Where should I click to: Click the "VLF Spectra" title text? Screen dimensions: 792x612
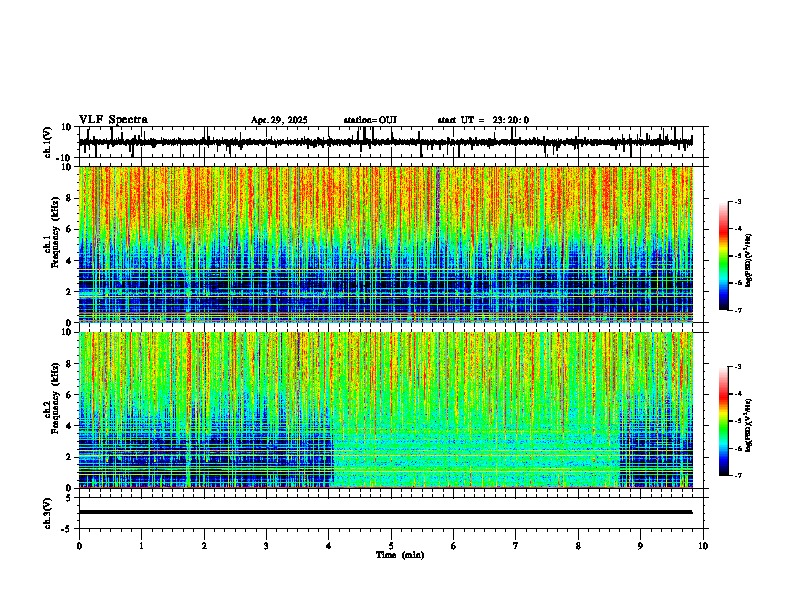113,120
